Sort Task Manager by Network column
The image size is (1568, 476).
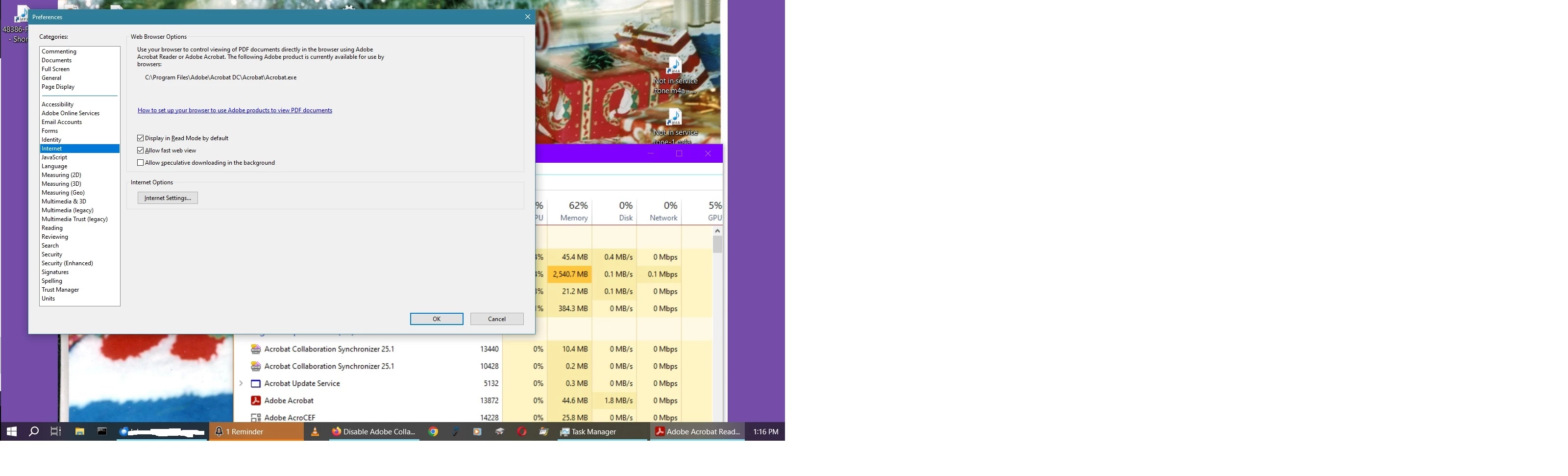[659, 211]
